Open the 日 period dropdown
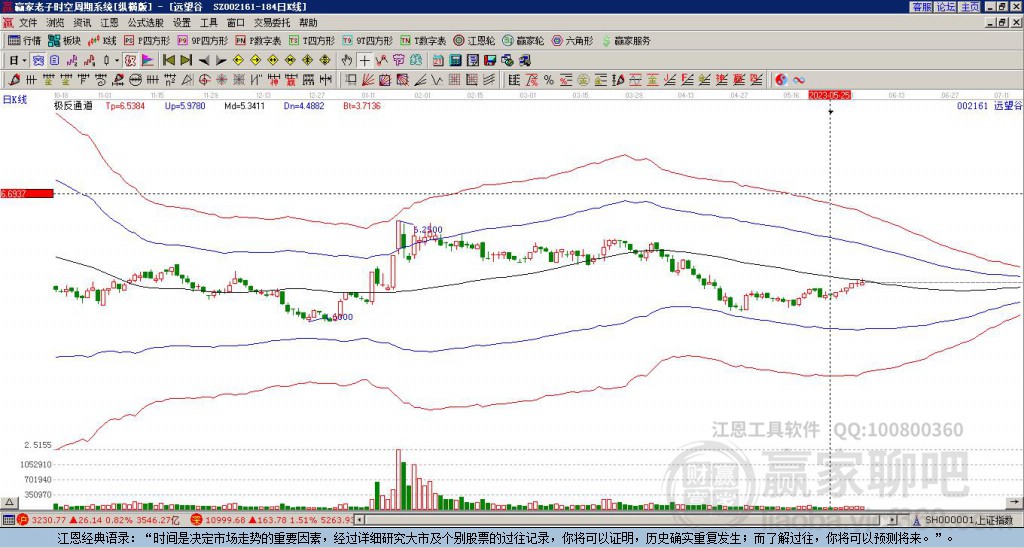The image size is (1024, 548). 18,60
